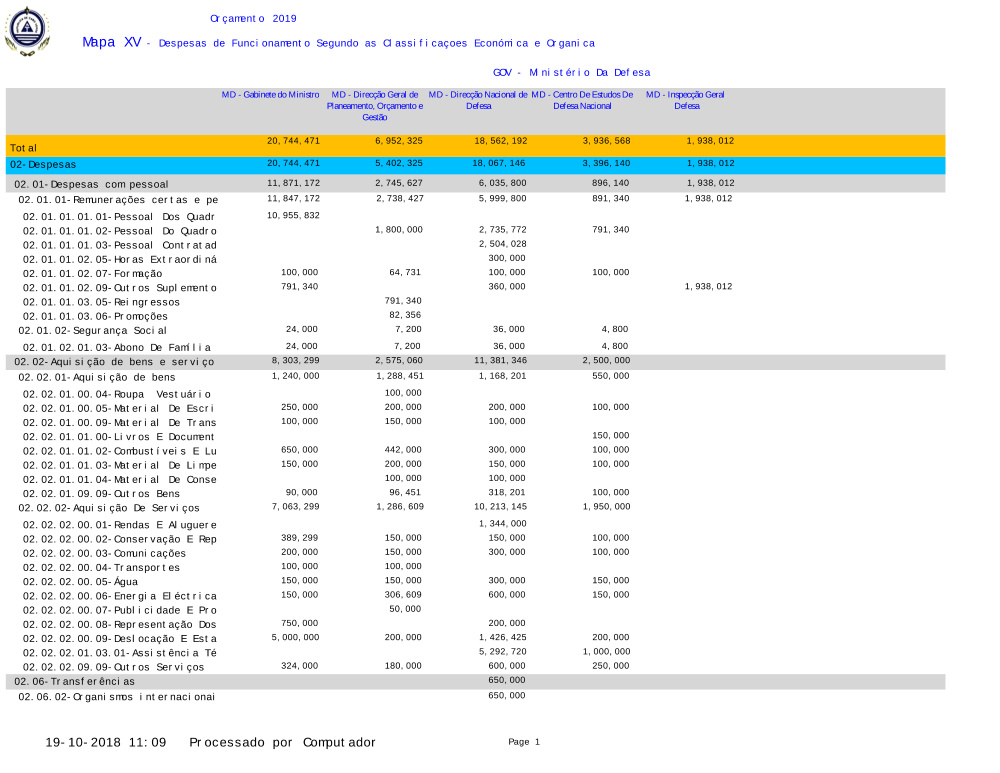Select the 02.01.02-Segurança Social row label
This screenshot has width=1000, height=773.
pyautogui.click(x=93, y=330)
